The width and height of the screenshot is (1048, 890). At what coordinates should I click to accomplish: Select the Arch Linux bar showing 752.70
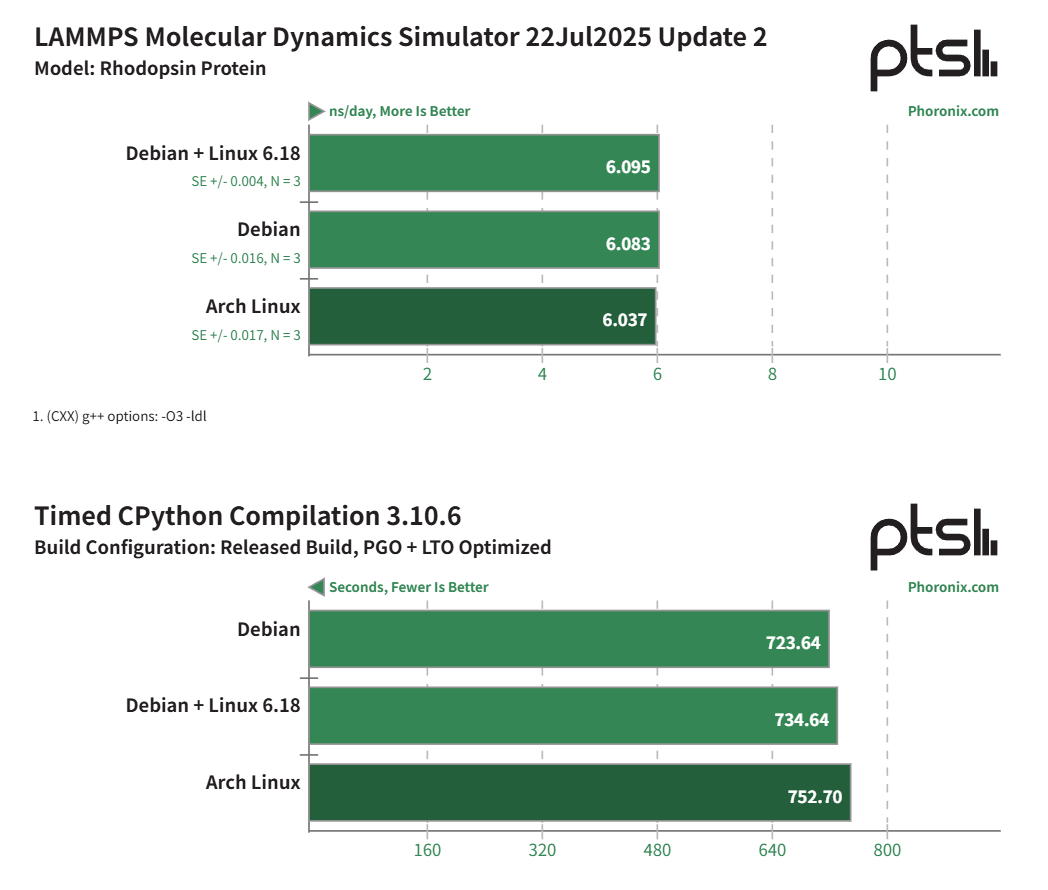[x=579, y=793]
